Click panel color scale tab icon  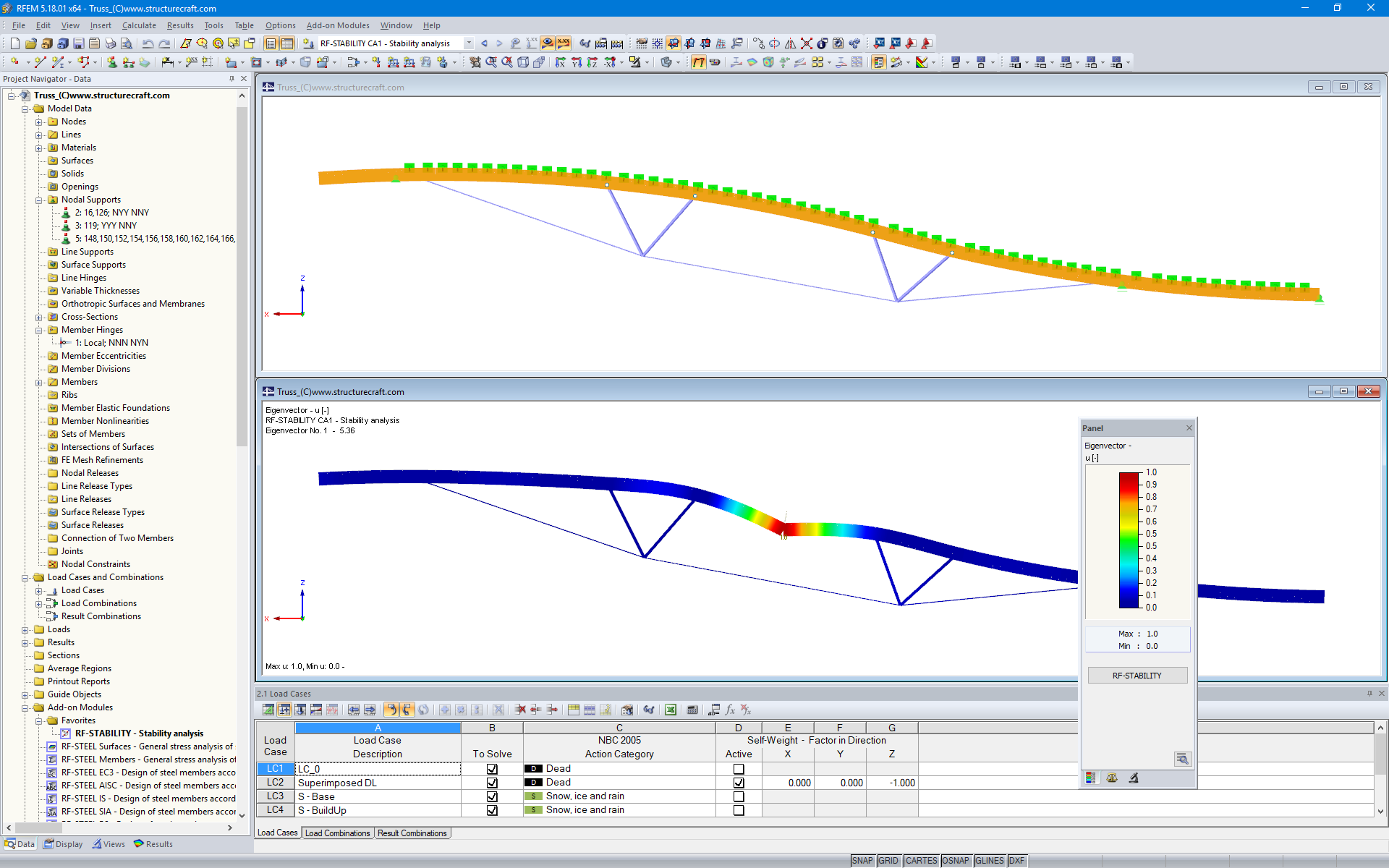pyautogui.click(x=1091, y=778)
